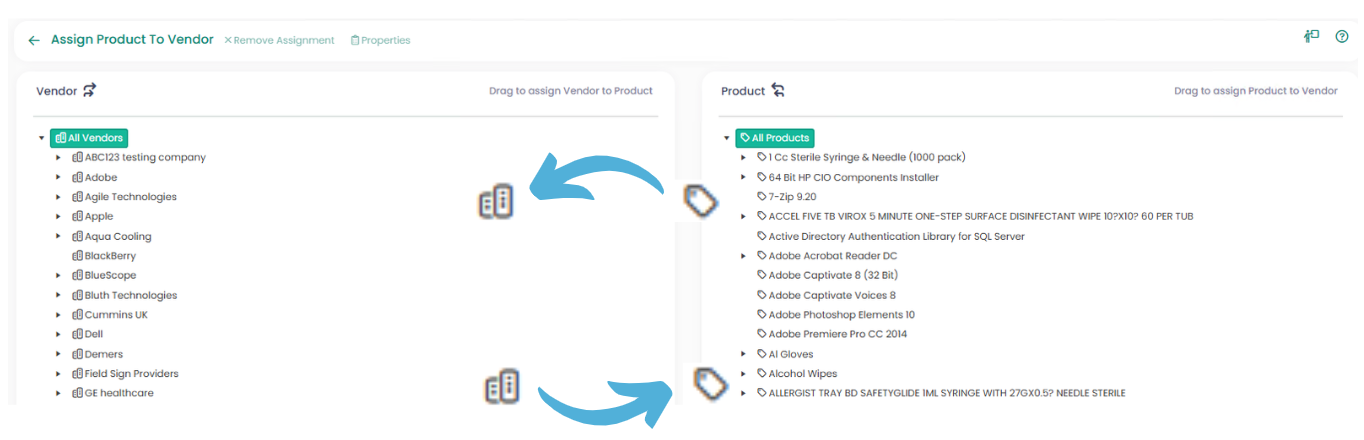Viewport: 1364px width, 440px height.
Task: Collapse the All Products tree root
Action: 725,138
